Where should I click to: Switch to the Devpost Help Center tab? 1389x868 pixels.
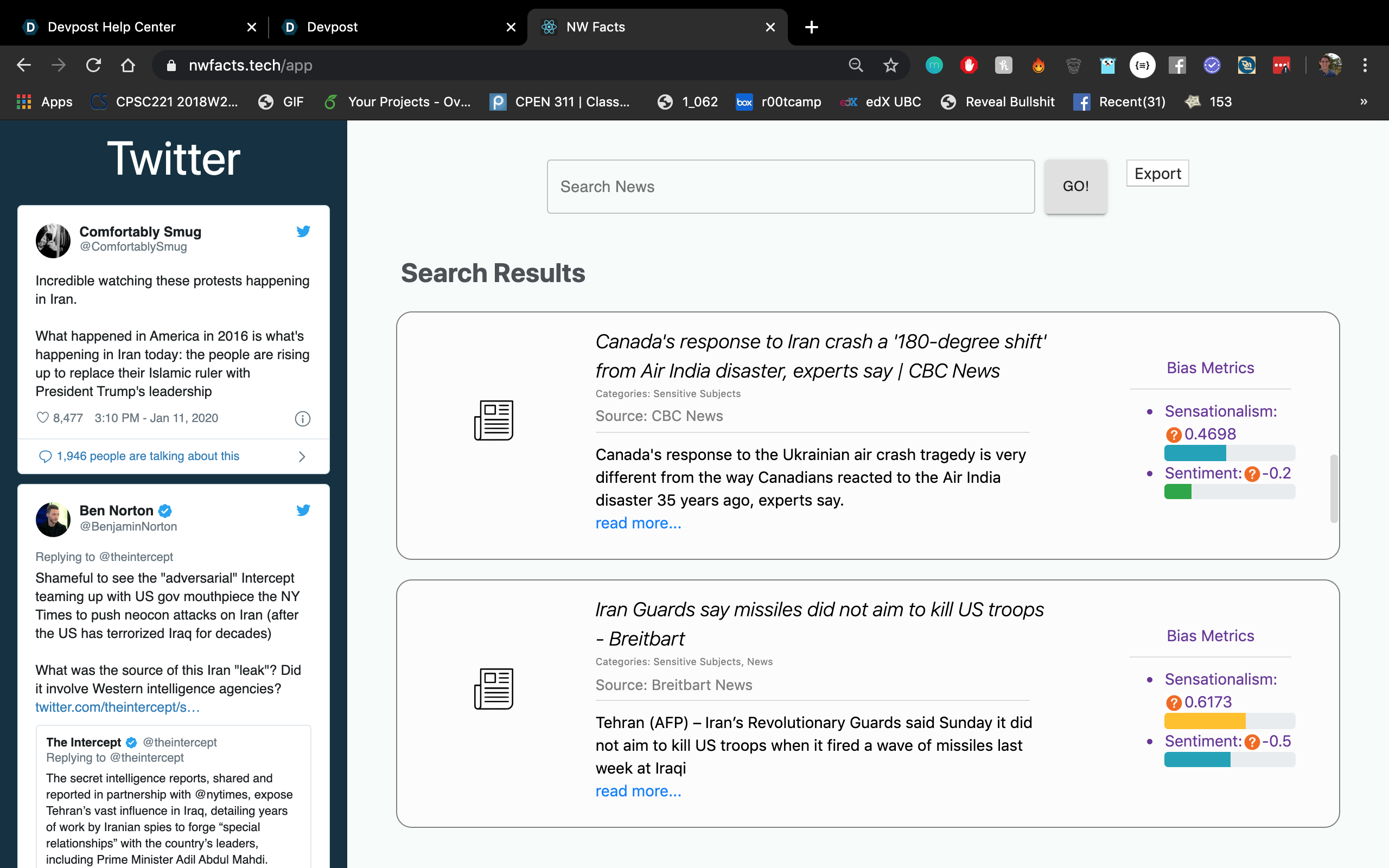(112, 27)
